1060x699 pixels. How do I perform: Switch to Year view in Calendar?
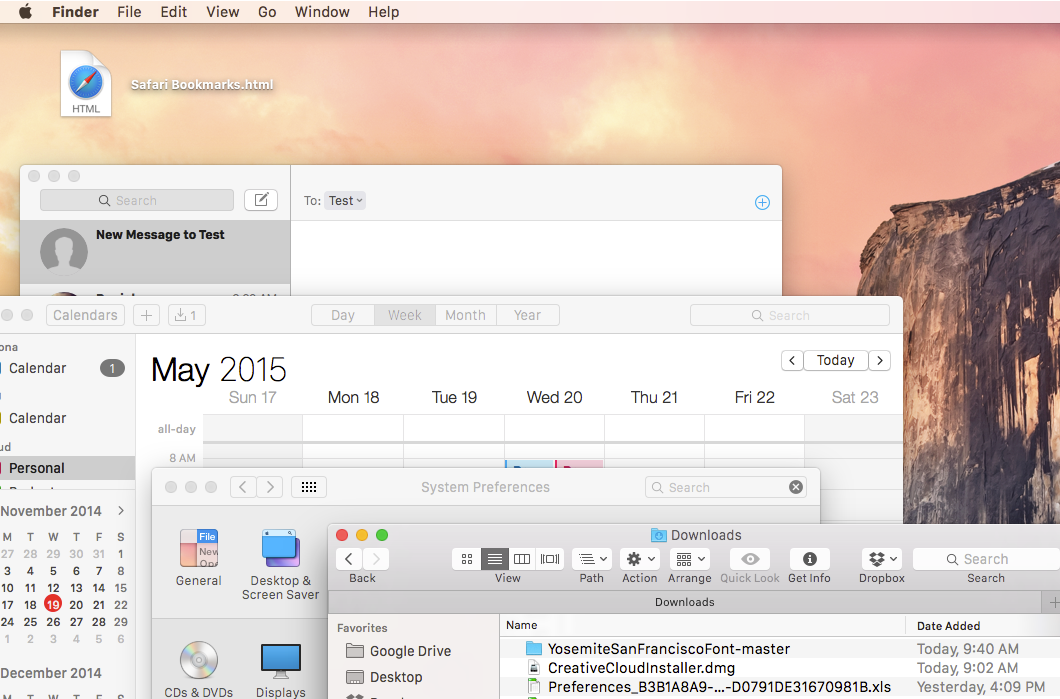[x=527, y=315]
